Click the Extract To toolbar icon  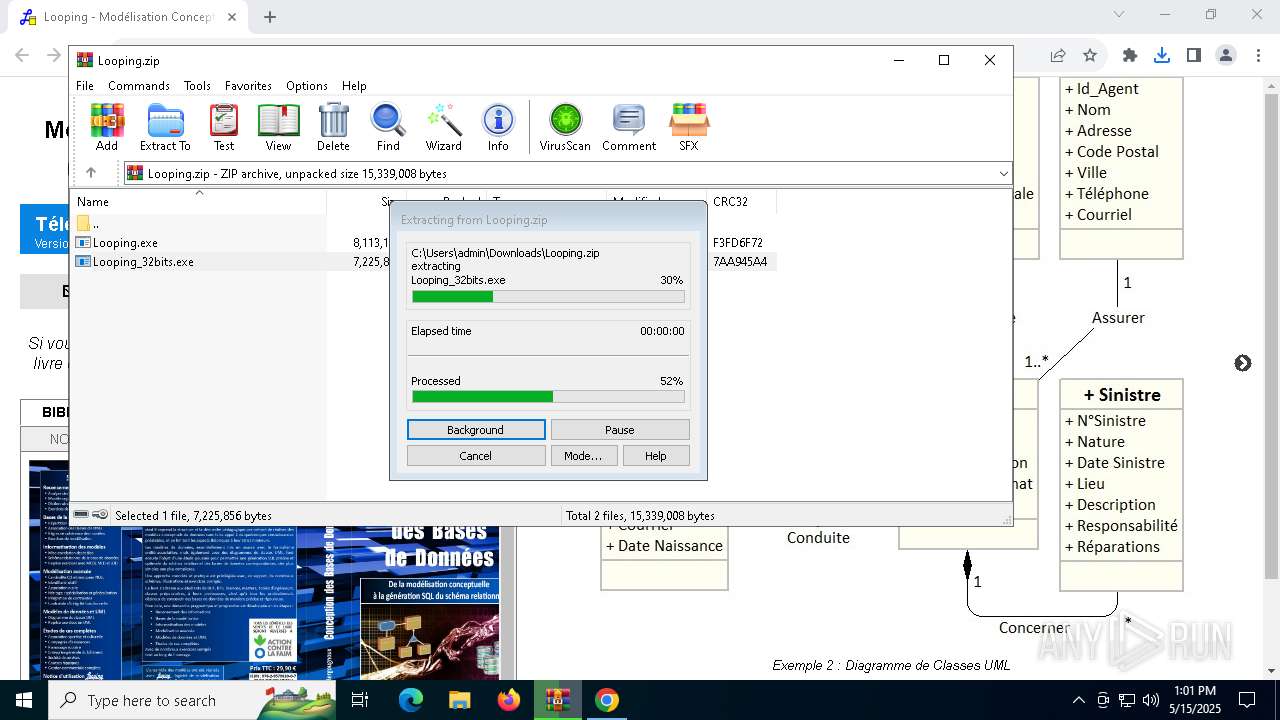pos(165,127)
